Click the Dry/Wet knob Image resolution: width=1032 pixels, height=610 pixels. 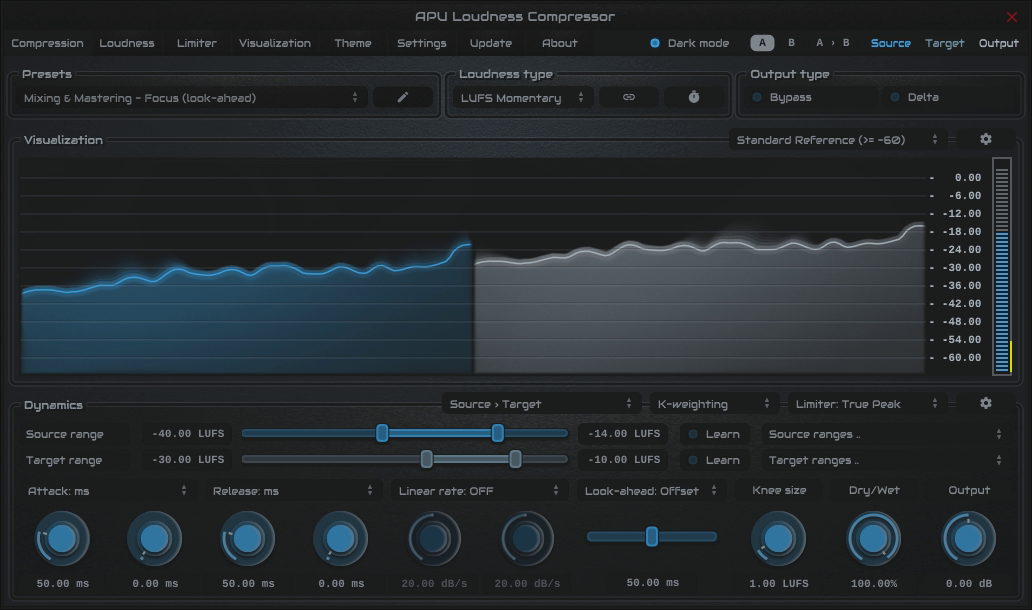tap(873, 539)
